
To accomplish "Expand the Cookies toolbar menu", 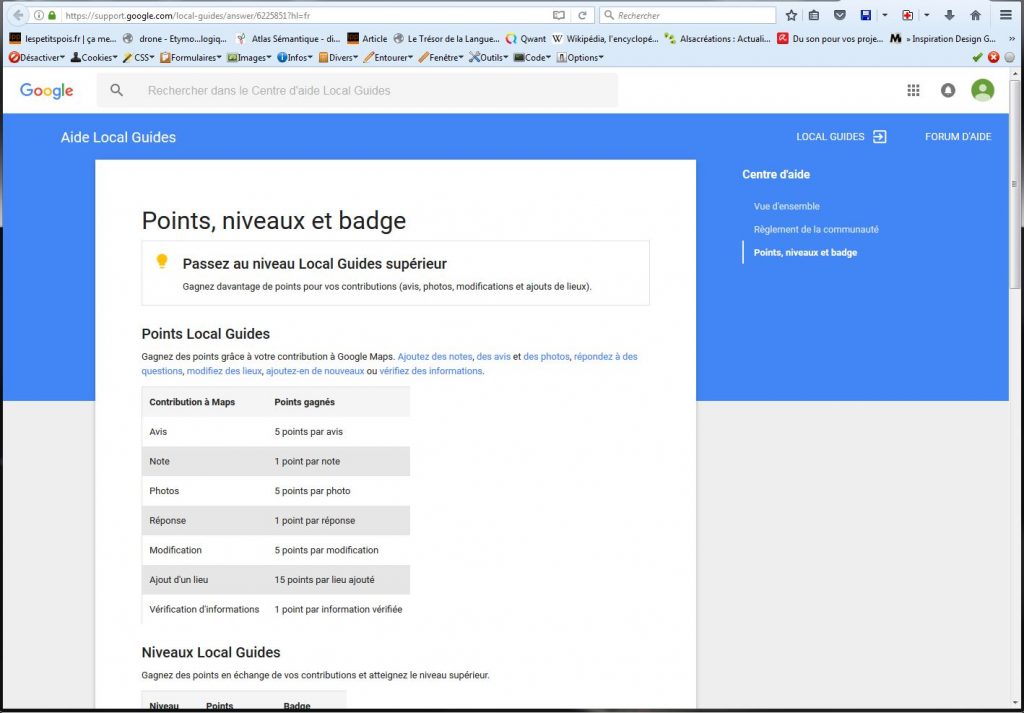I will tap(95, 58).
